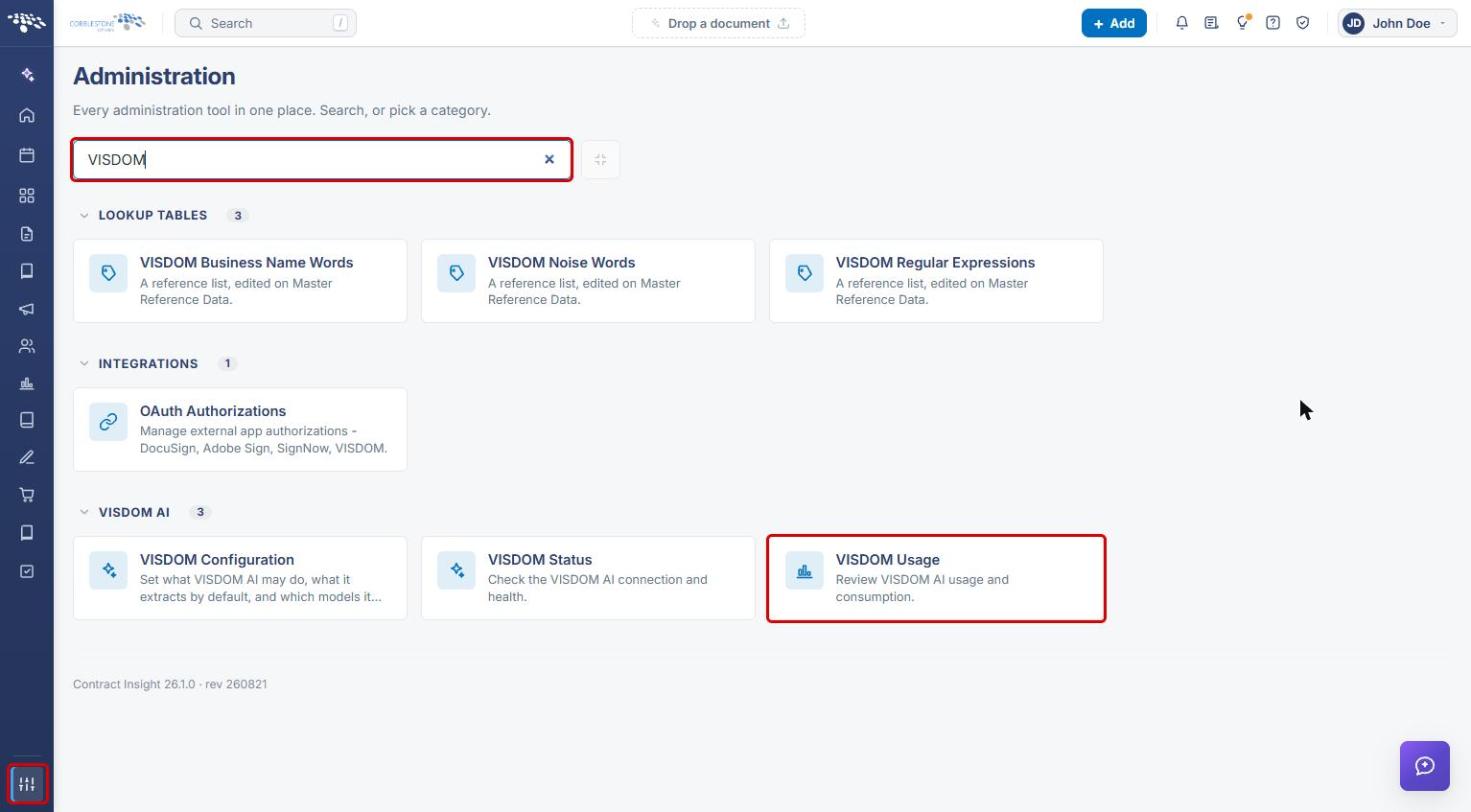Open the grid dashboard icon in the sidebar
The image size is (1471, 812).
[27, 195]
